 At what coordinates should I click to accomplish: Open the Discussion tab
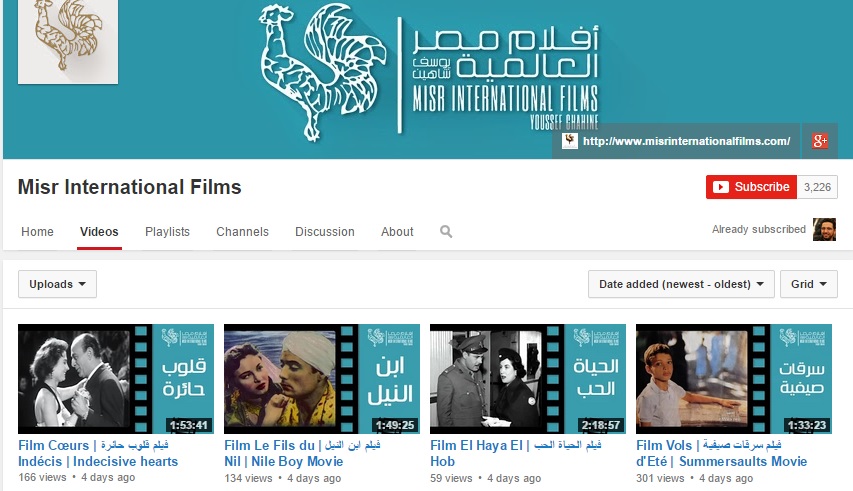click(325, 232)
